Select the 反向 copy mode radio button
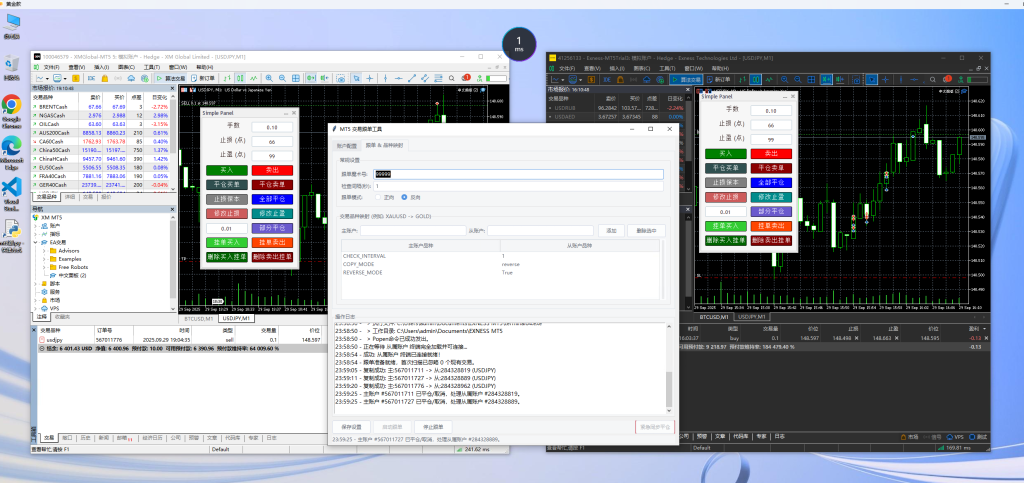This screenshot has width=1024, height=483. point(405,198)
